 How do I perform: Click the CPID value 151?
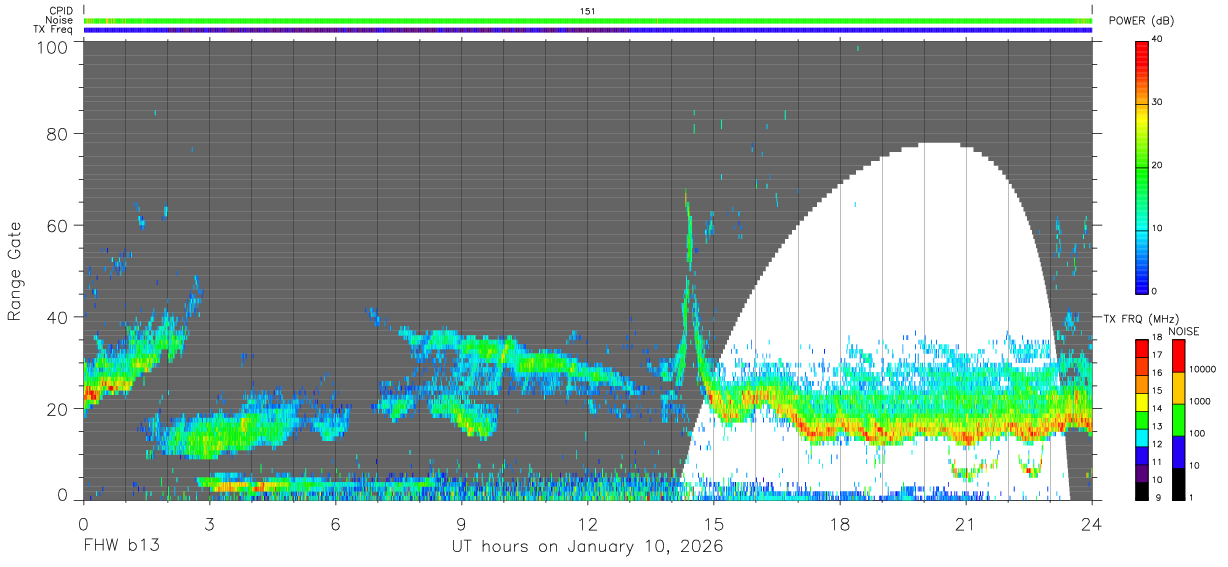pos(588,11)
